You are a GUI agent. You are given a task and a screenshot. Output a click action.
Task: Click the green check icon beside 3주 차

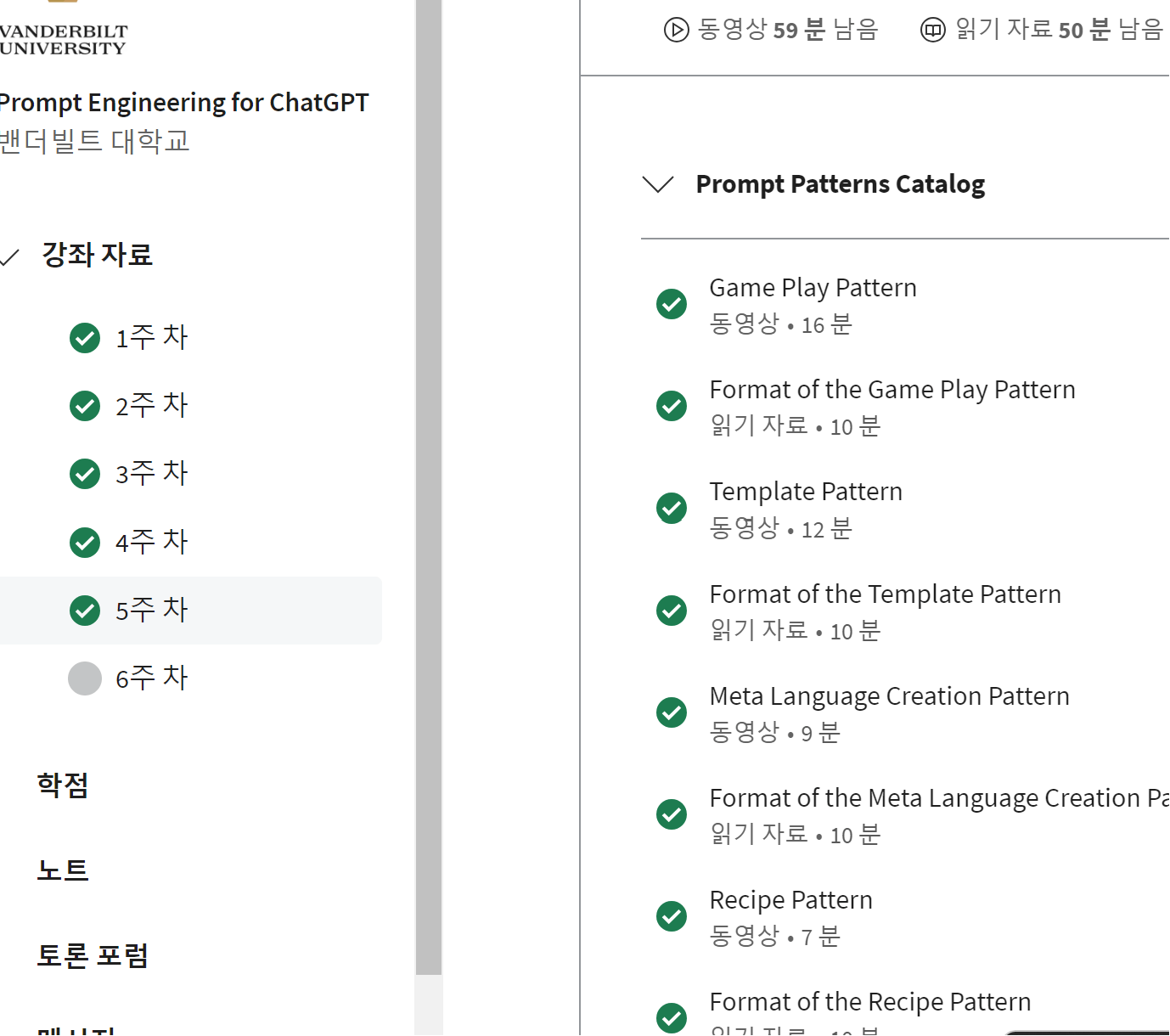coord(85,474)
